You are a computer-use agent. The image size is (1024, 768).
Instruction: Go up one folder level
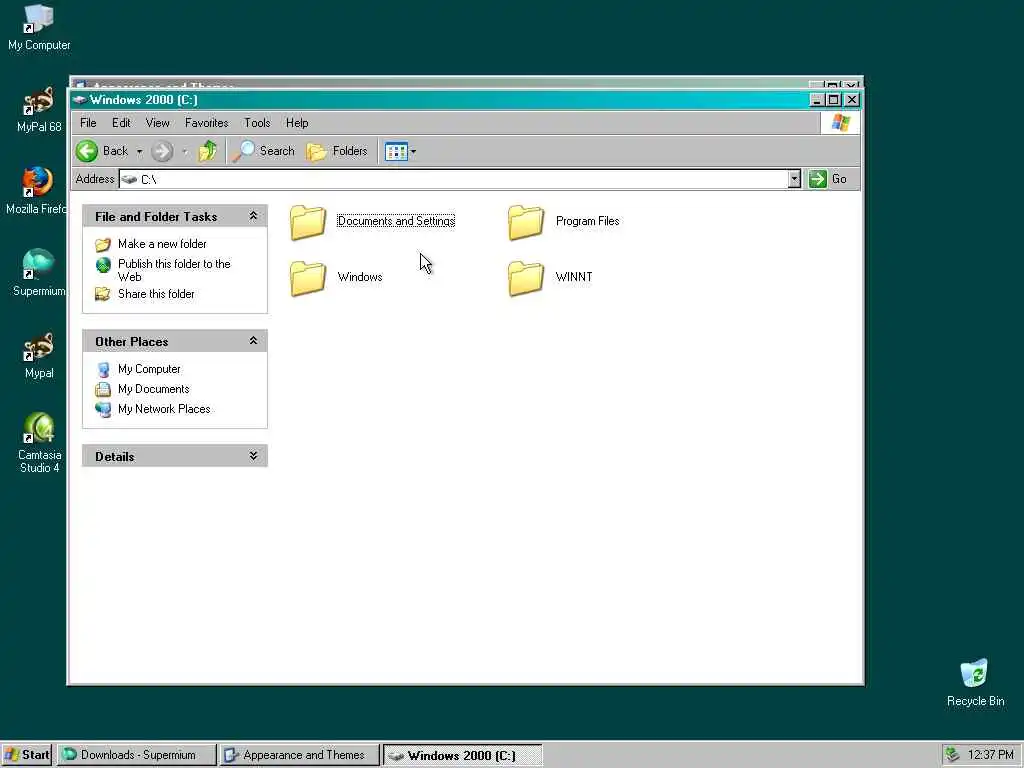[x=208, y=151]
